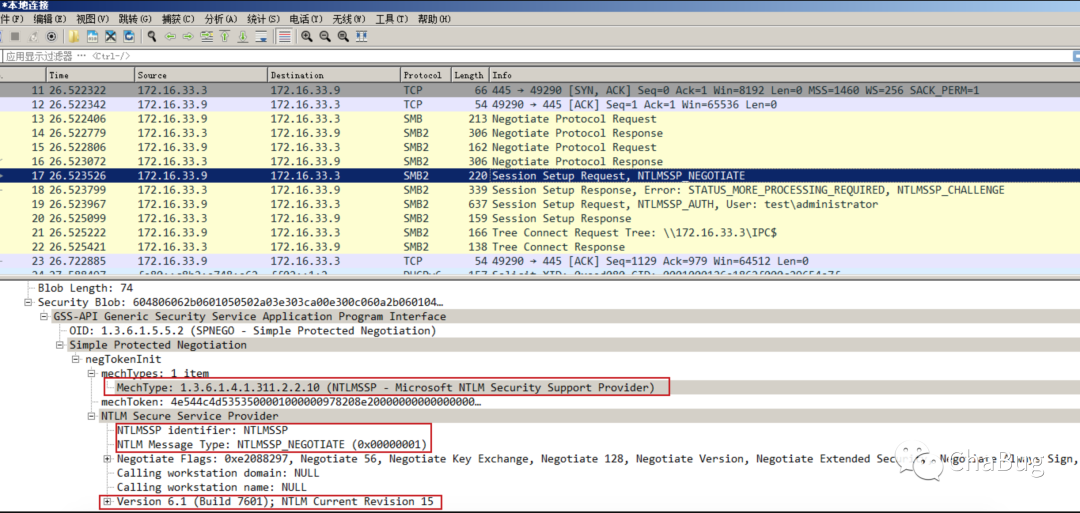Sort packets by the Source column header

[201, 75]
